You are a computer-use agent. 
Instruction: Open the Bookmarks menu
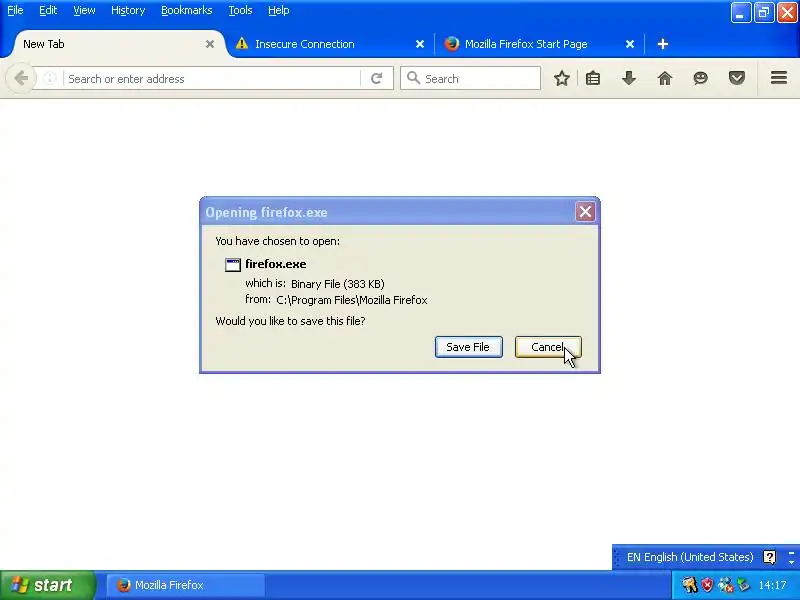(187, 10)
